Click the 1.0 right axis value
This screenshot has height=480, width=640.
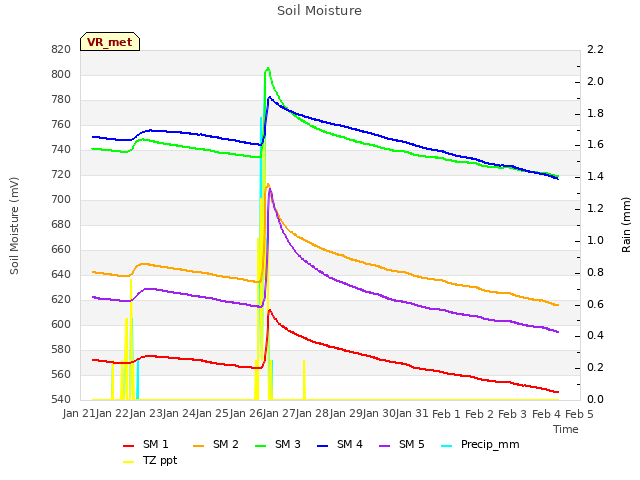pos(595,240)
